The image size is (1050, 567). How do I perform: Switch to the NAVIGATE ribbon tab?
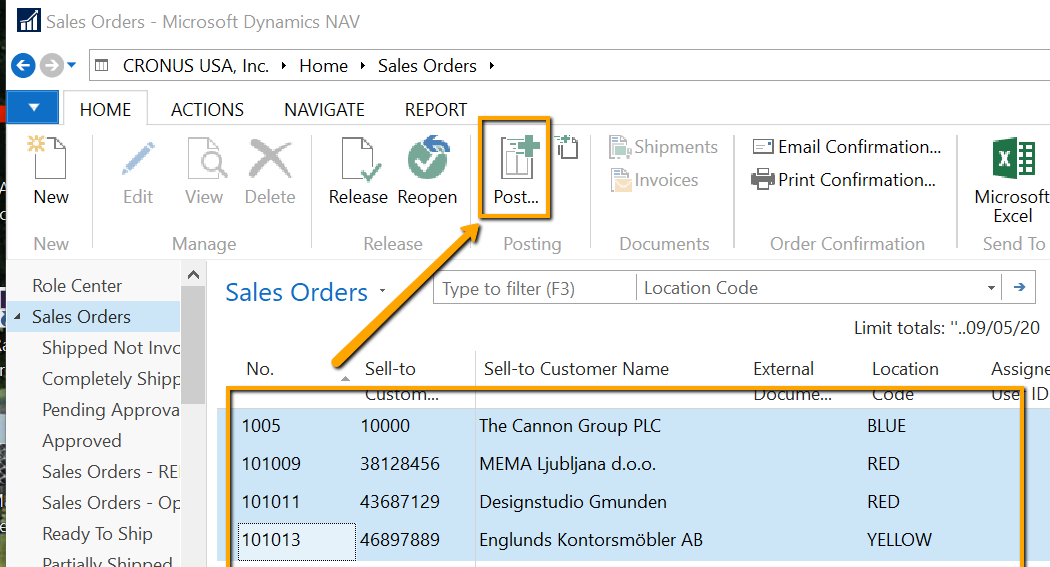[x=324, y=109]
